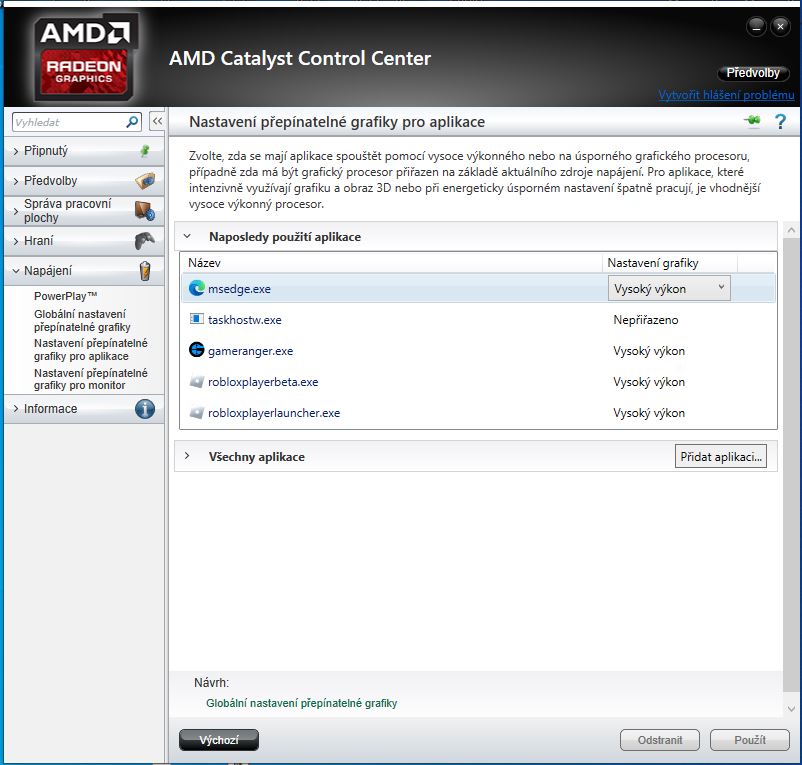Open Globální nastavení přepínatelné grafiky in sidebar

pos(82,321)
